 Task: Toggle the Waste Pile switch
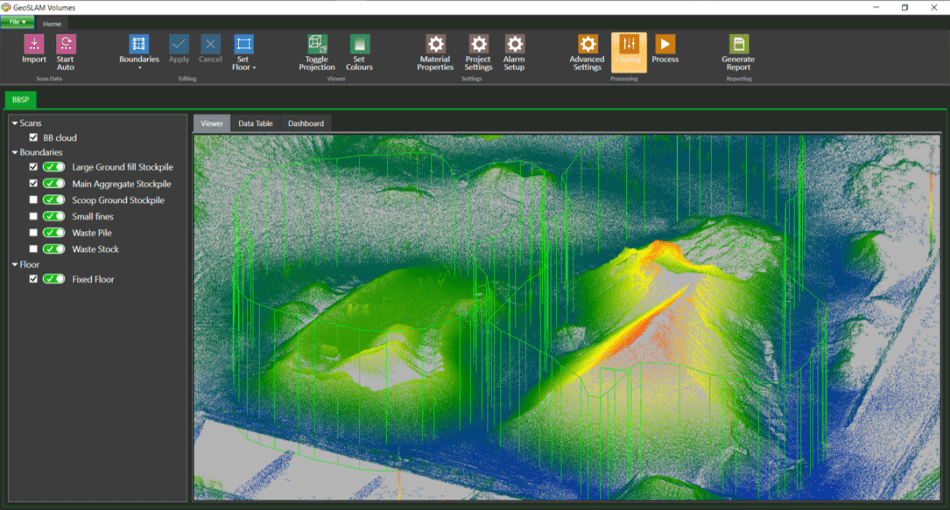[x=54, y=232]
